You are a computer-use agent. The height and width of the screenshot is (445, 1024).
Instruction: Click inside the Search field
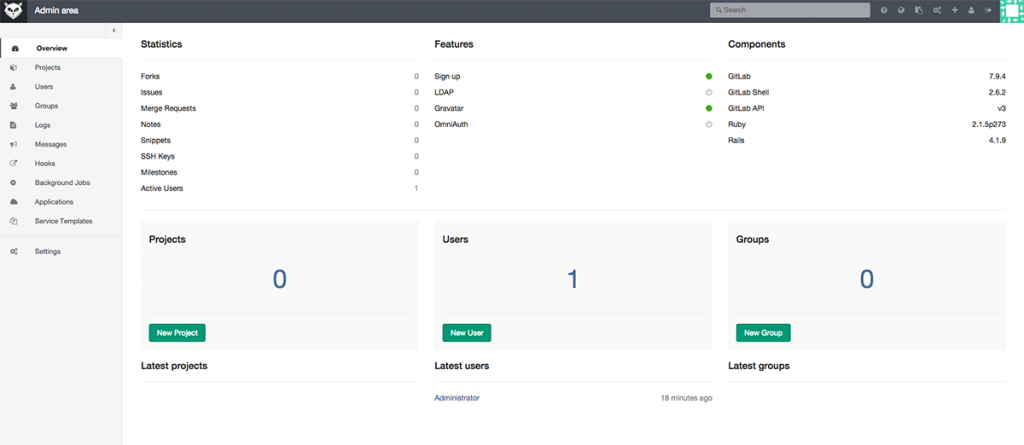(790, 11)
